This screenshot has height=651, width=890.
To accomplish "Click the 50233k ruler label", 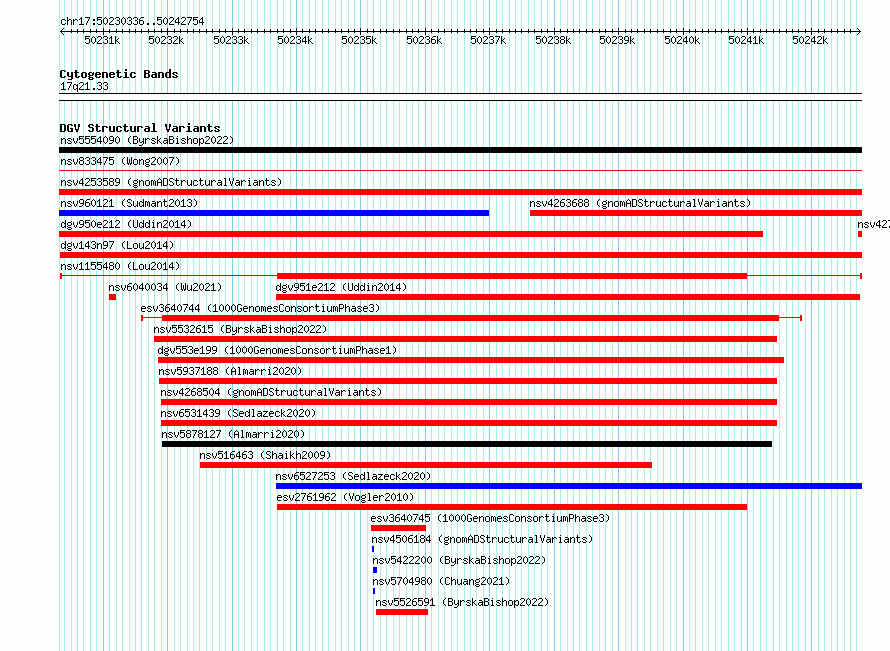I will pos(231,40).
